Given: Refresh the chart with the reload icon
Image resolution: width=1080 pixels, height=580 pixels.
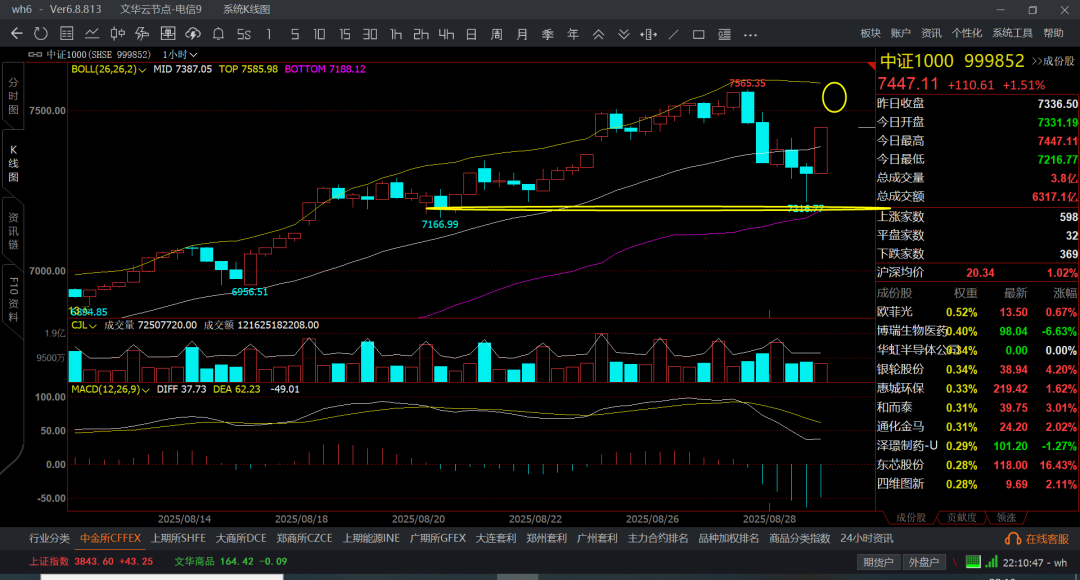Looking at the screenshot, I should pyautogui.click(x=41, y=34).
